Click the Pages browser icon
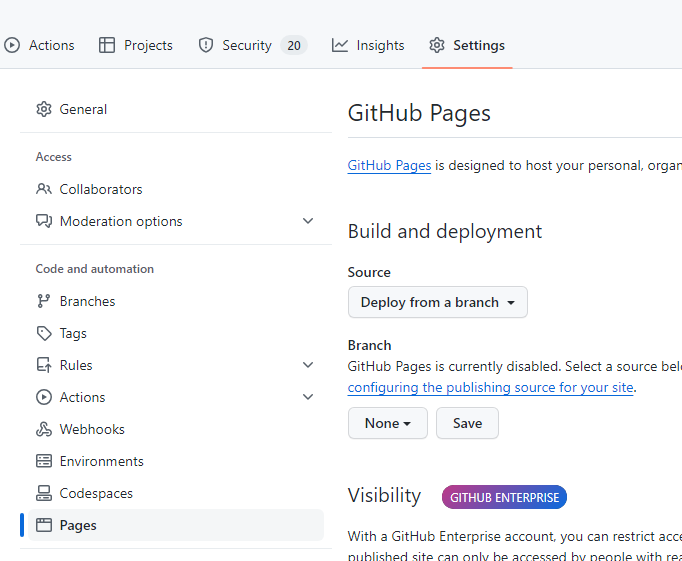 tap(44, 525)
